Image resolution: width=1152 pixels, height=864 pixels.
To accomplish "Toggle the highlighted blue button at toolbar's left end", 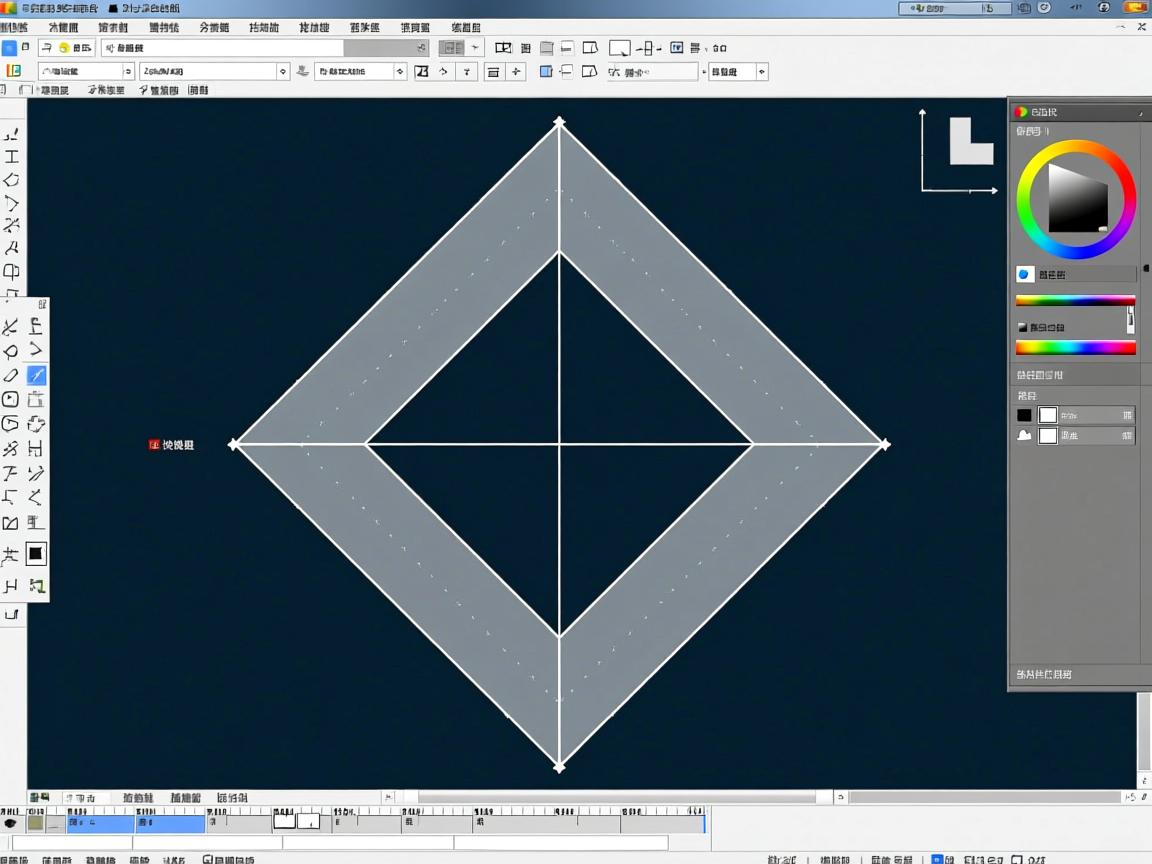I will 9,48.
